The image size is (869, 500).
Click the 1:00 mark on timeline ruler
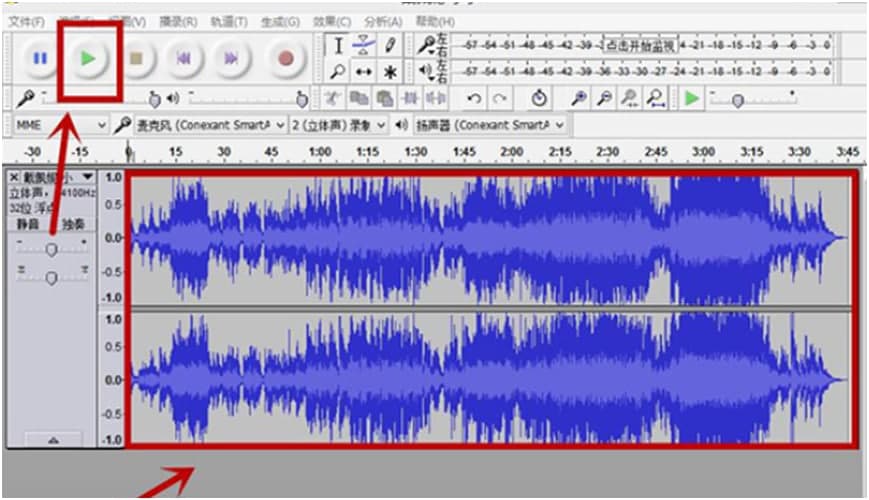point(320,151)
